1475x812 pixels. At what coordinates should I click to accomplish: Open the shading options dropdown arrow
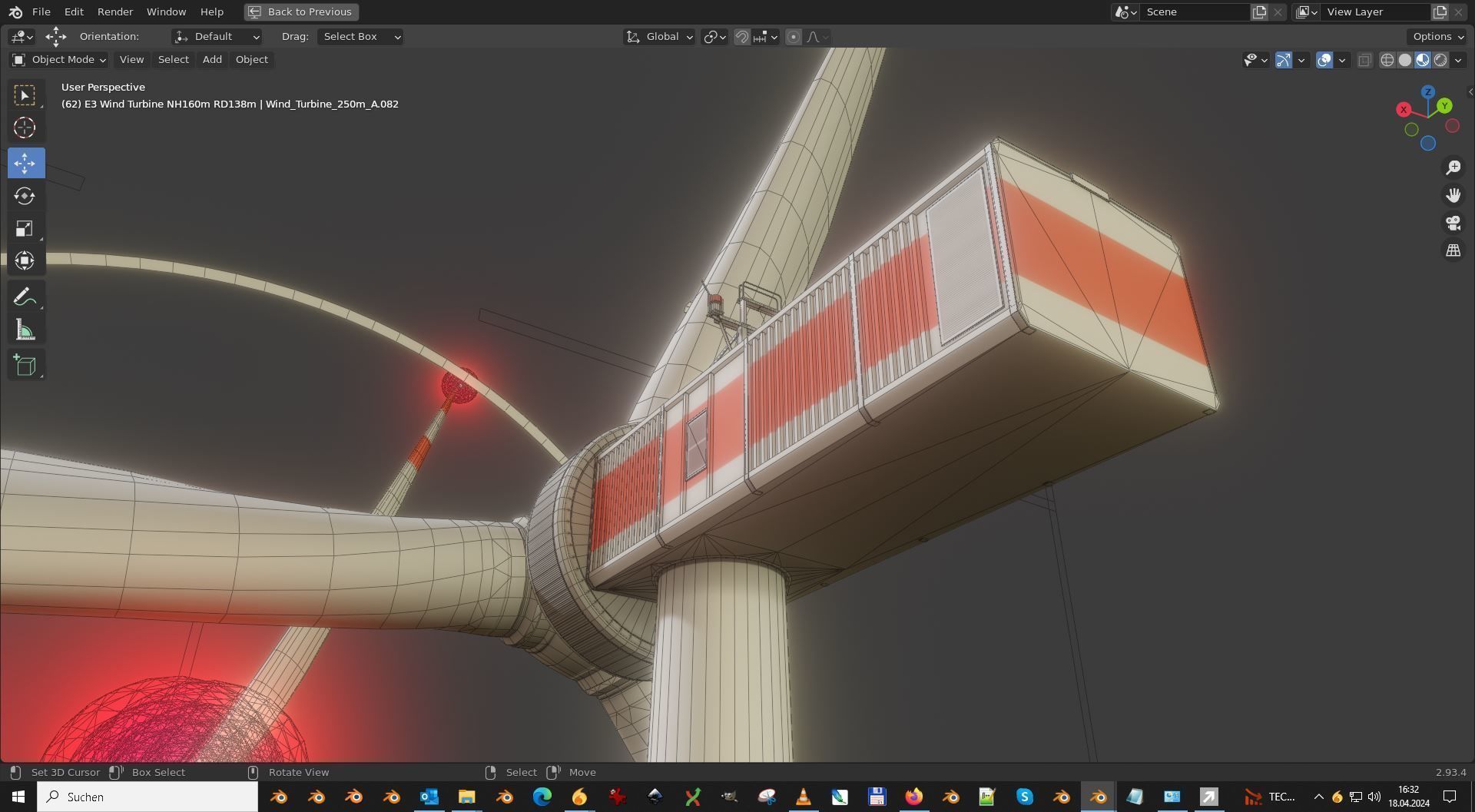click(x=1458, y=60)
